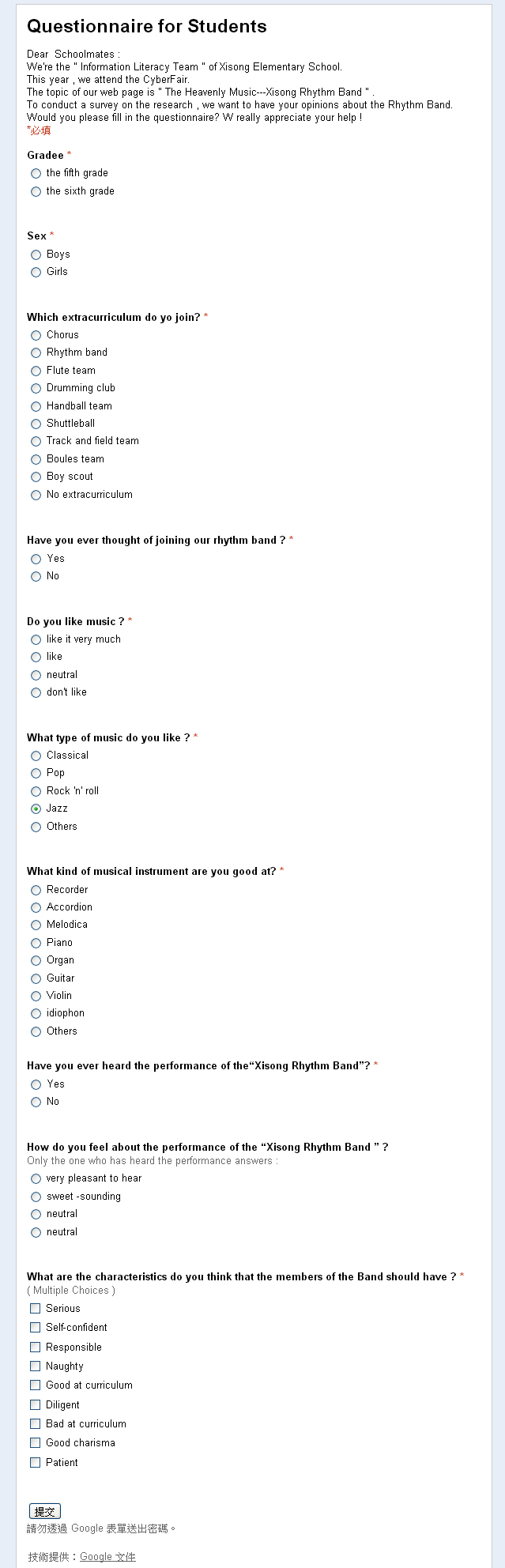Select 'the fifth grade' radio option

(x=36, y=173)
